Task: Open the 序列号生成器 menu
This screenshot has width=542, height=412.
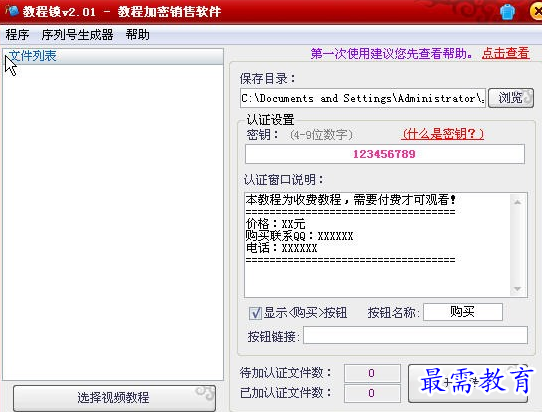Action: pyautogui.click(x=77, y=35)
